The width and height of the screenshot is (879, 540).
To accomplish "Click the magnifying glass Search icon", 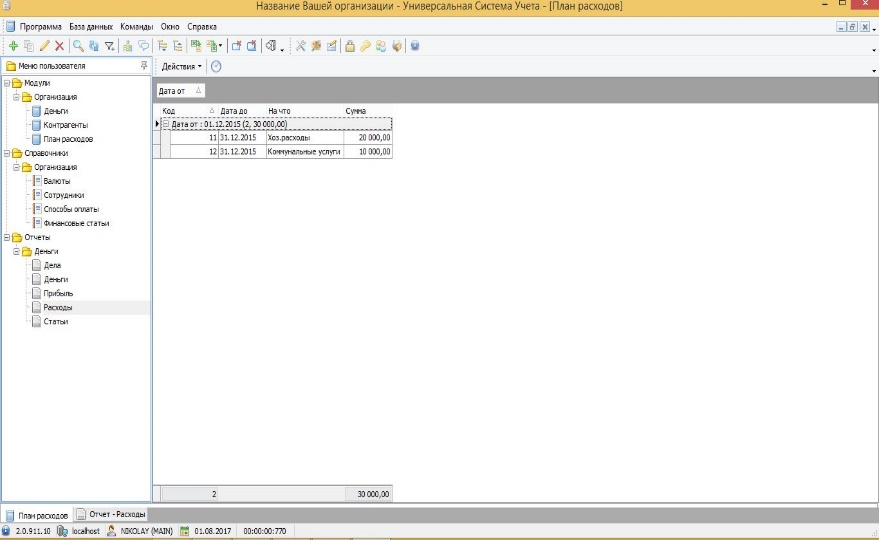I will [78, 46].
